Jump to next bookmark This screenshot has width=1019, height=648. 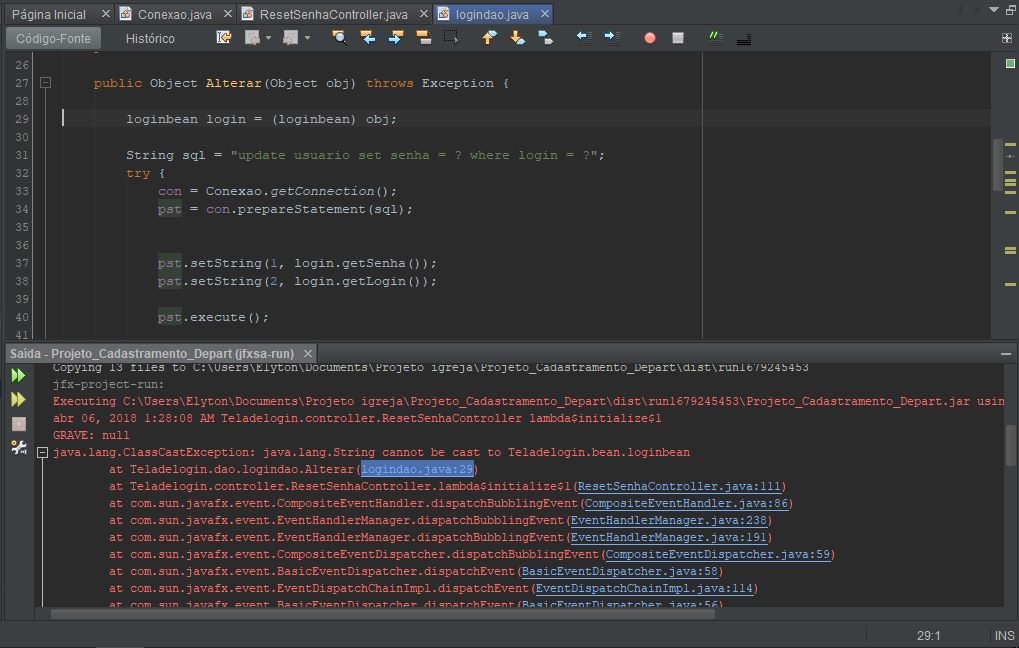coord(517,38)
